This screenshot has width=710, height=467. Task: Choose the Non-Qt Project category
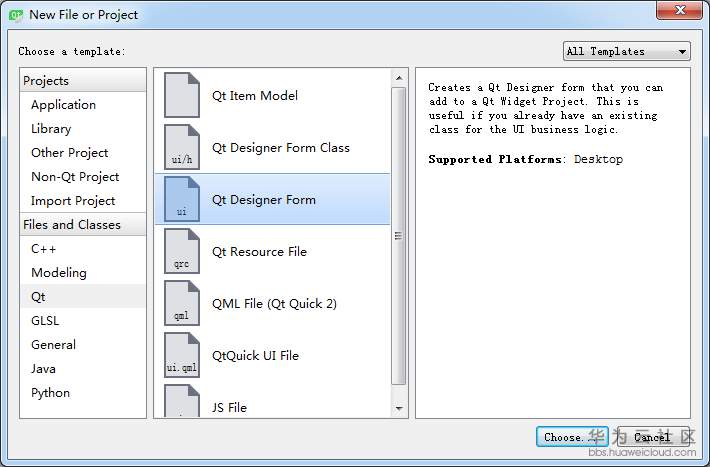[x=75, y=177]
